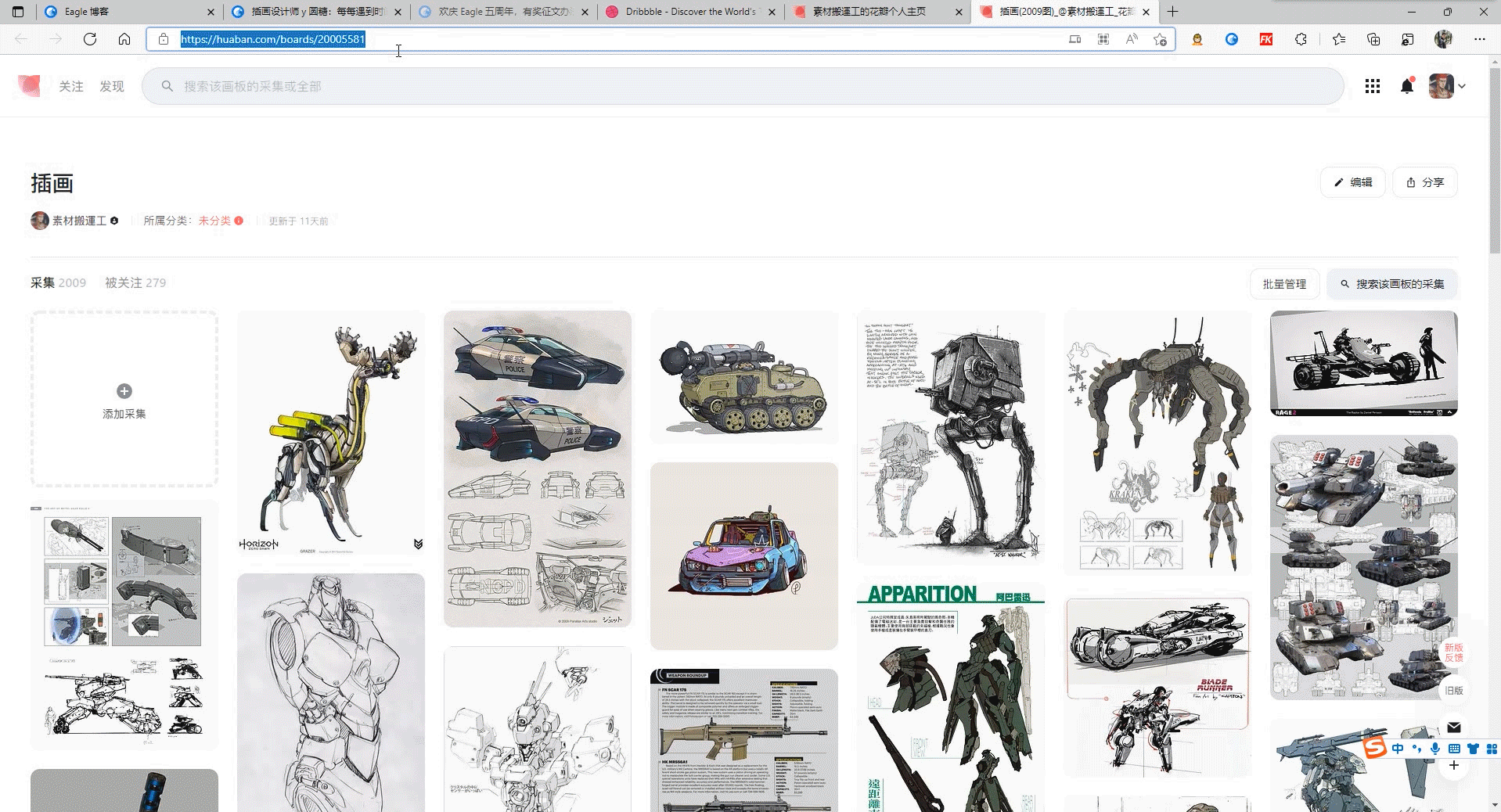Focus the Huaban search field
The width and height of the screenshot is (1501, 812).
743,86
